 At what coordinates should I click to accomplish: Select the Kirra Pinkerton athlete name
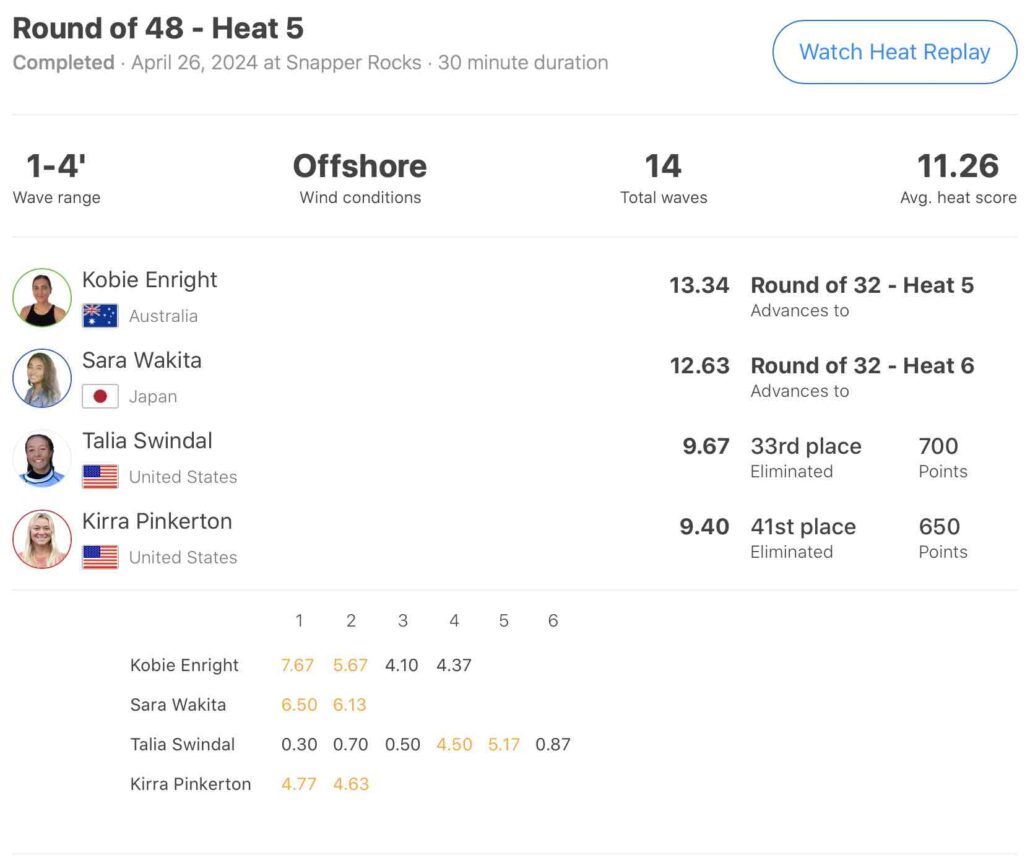tap(156, 521)
